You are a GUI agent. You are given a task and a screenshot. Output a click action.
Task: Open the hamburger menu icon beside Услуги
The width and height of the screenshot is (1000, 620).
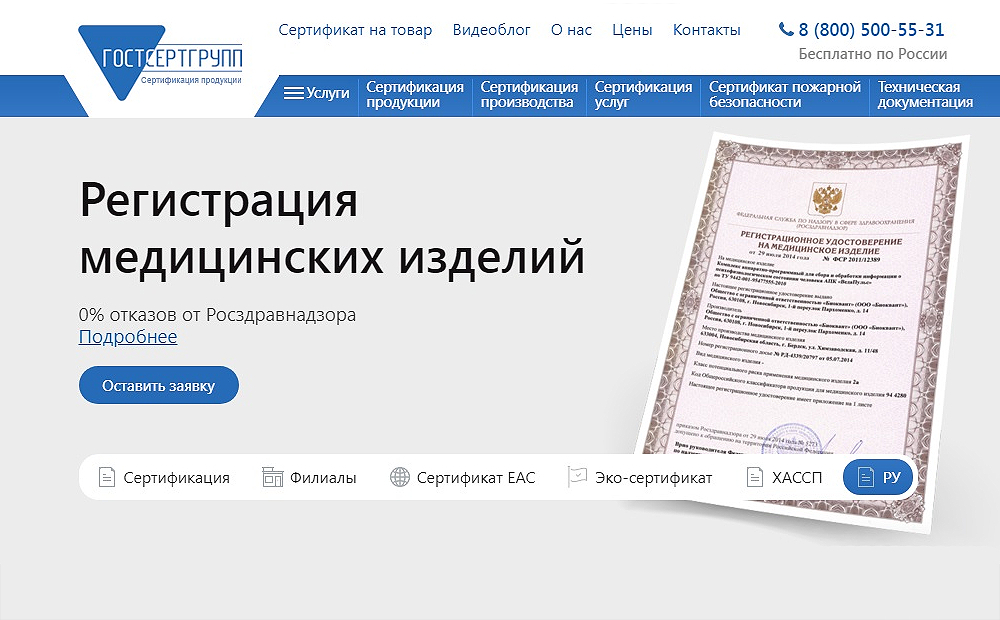pyautogui.click(x=293, y=93)
